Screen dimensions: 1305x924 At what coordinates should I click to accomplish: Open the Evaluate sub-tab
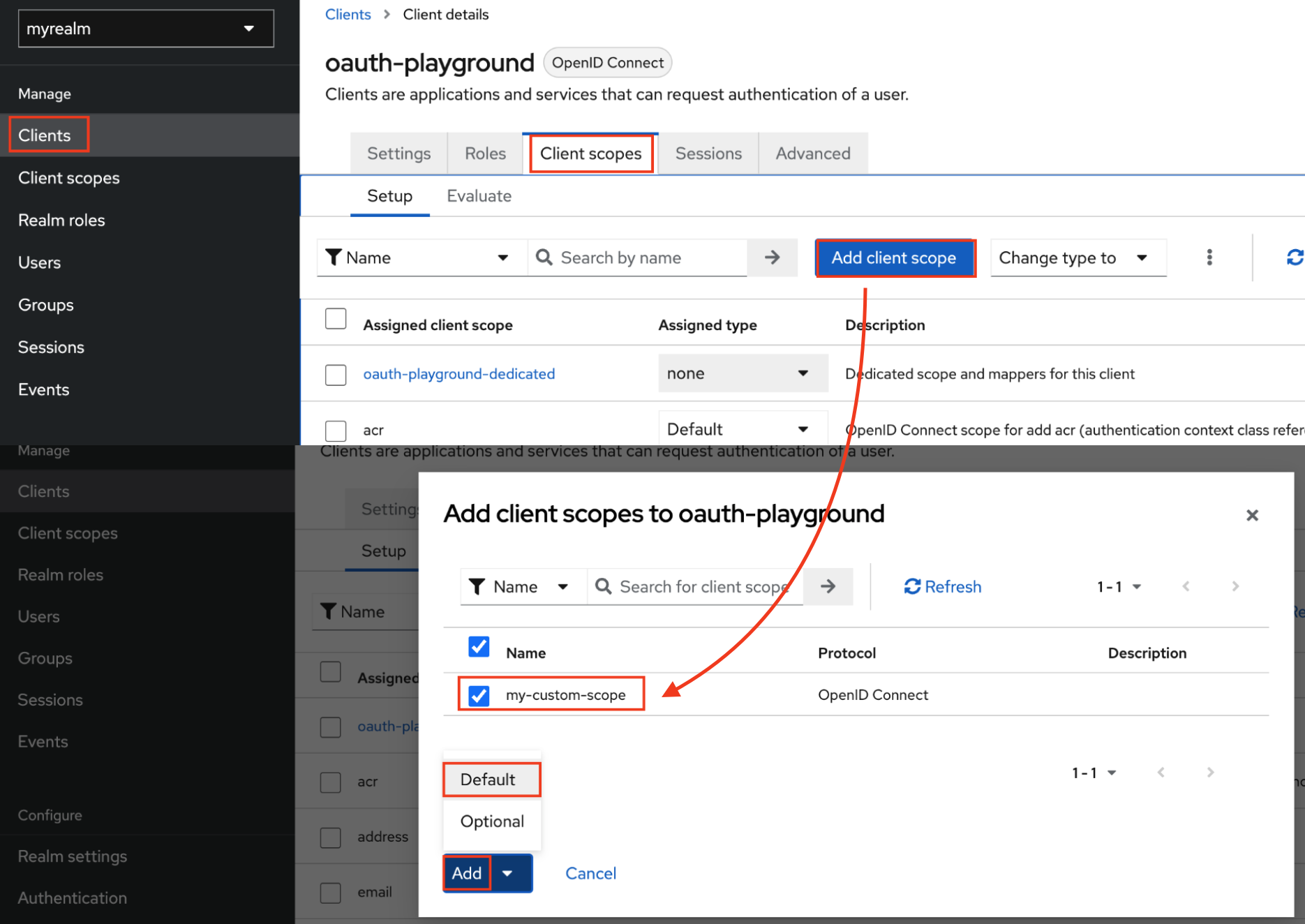pyautogui.click(x=479, y=196)
